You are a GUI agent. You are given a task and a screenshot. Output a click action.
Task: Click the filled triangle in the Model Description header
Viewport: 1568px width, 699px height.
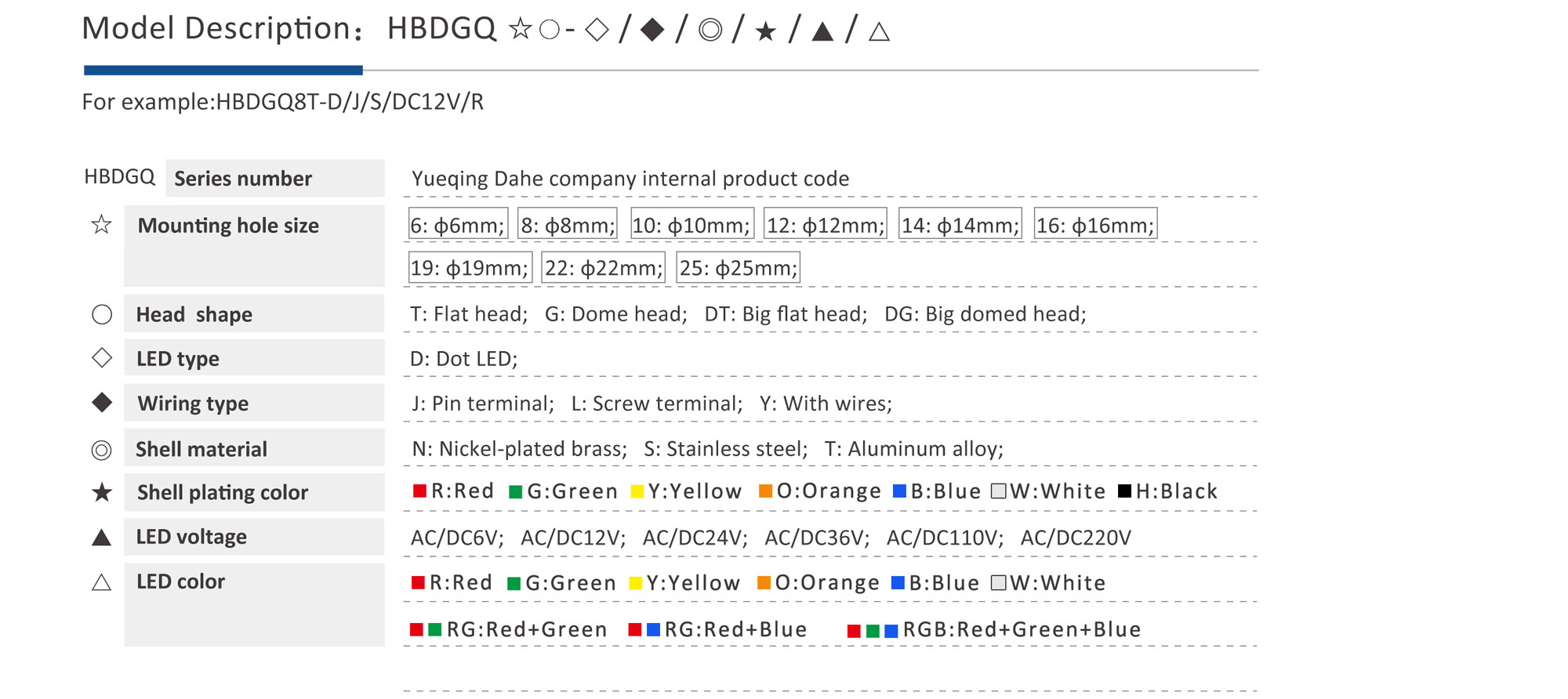pos(822,31)
